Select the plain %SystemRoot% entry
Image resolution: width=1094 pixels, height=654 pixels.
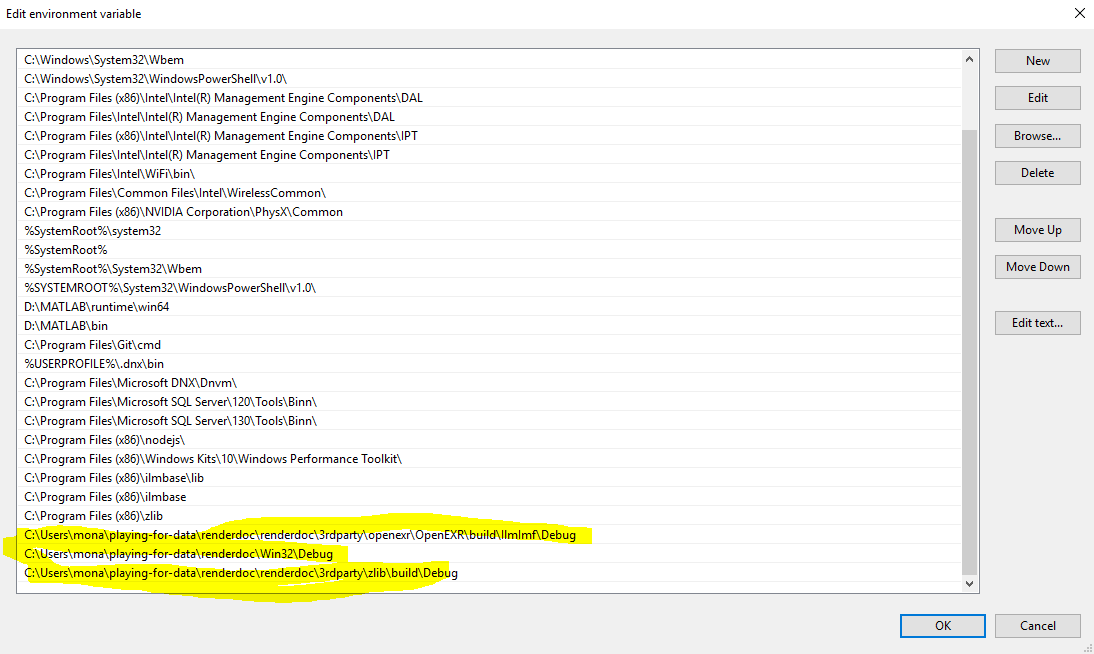point(489,250)
